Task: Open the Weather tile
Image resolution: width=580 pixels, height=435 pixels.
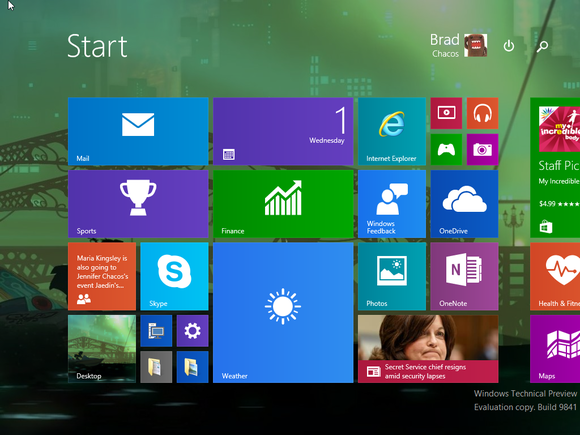Action: (x=283, y=312)
